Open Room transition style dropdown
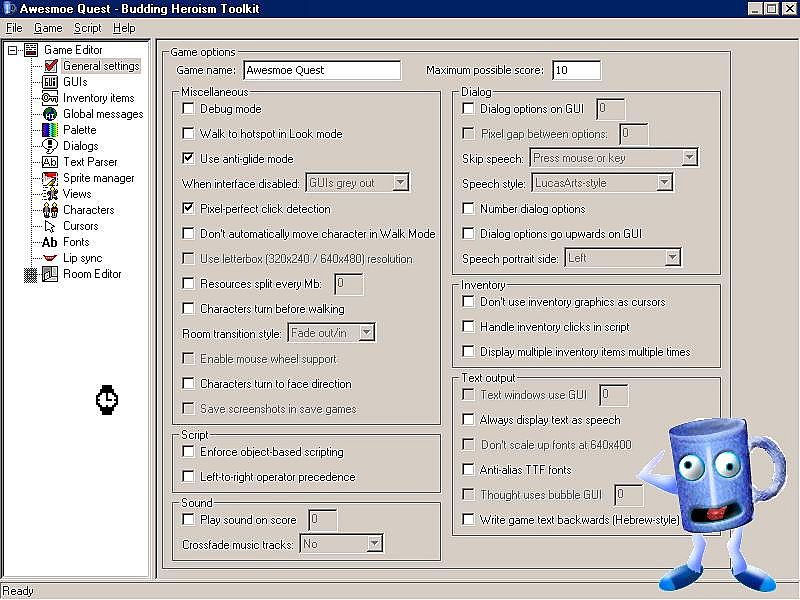 (366, 333)
